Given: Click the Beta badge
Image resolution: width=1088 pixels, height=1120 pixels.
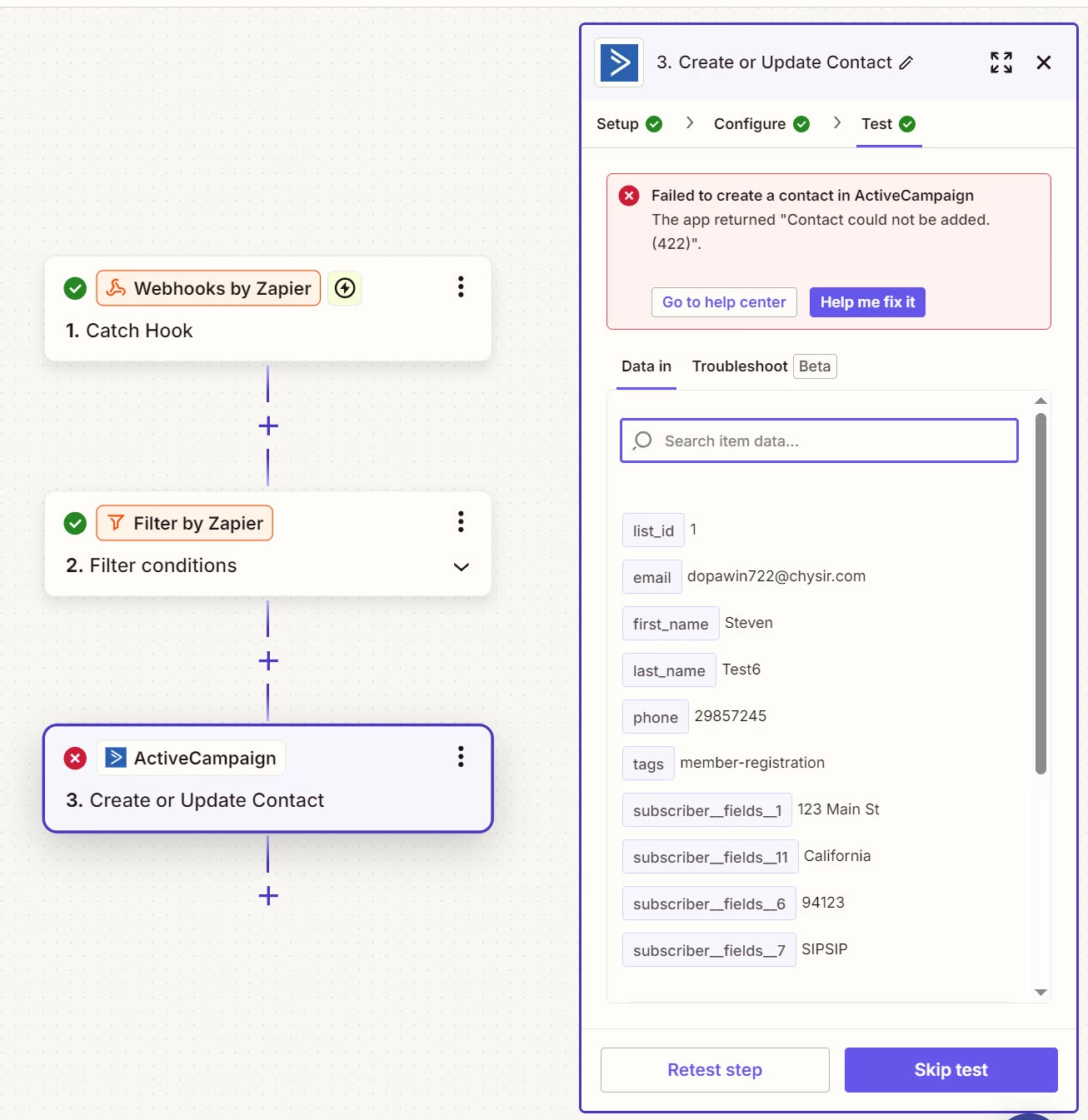Looking at the screenshot, I should point(815,366).
